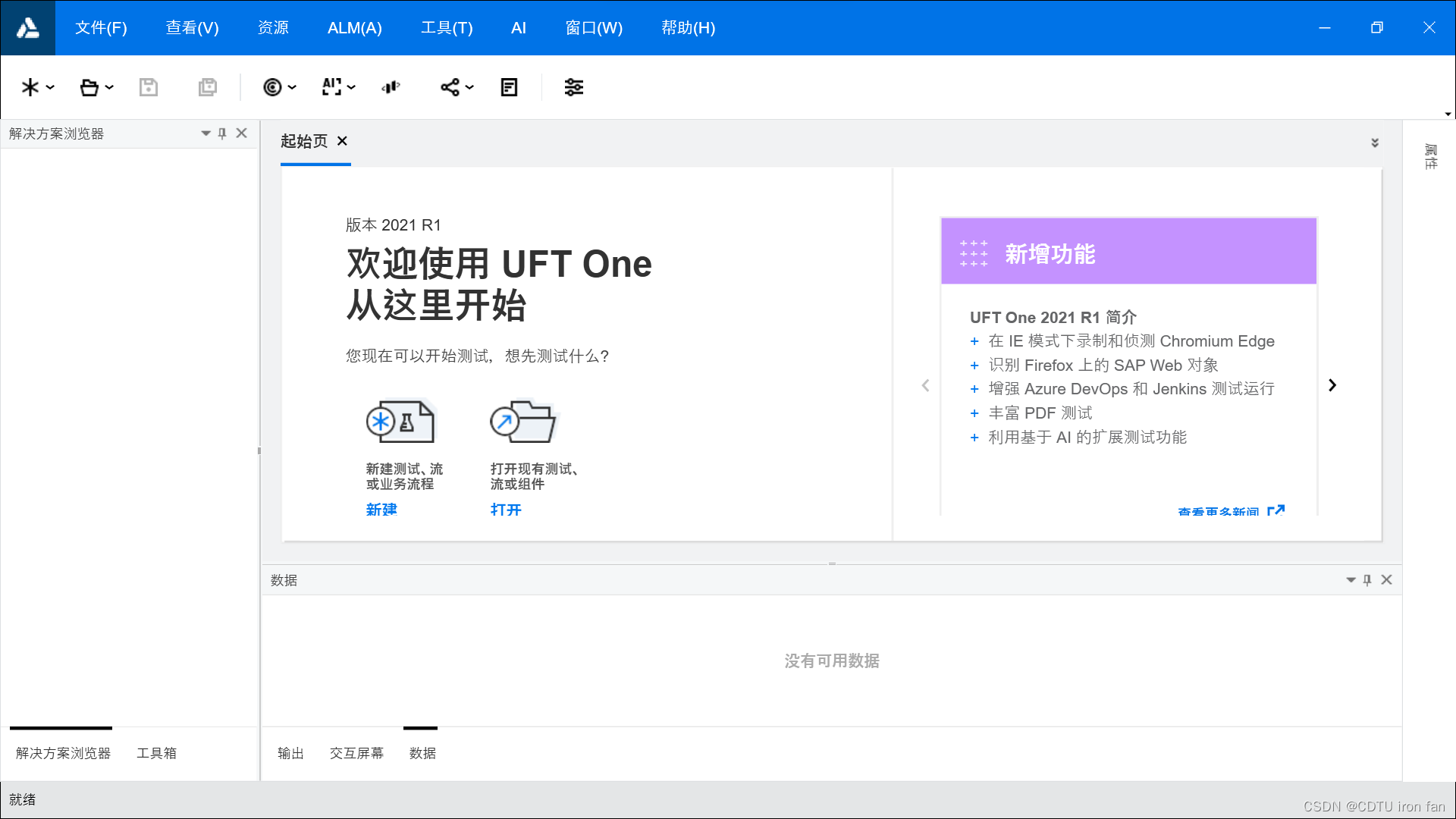Open a new test via the asterisk icon

(x=29, y=87)
